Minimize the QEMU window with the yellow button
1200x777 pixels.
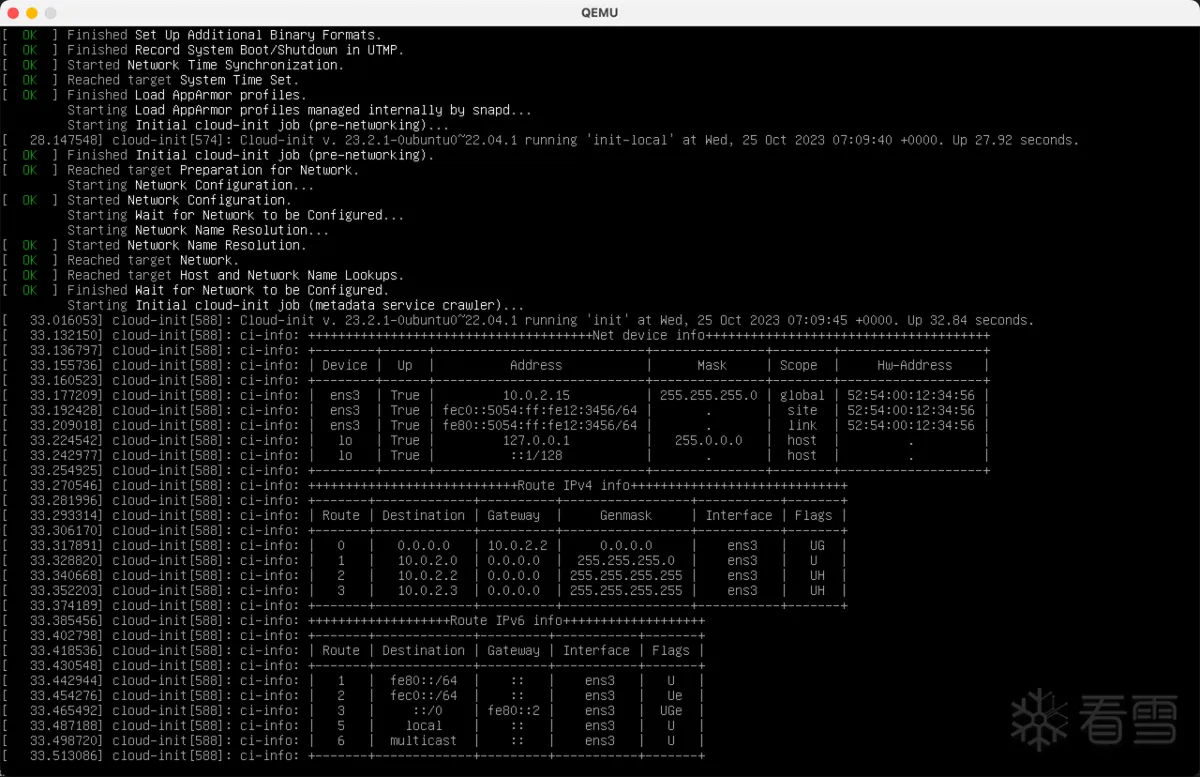point(32,13)
